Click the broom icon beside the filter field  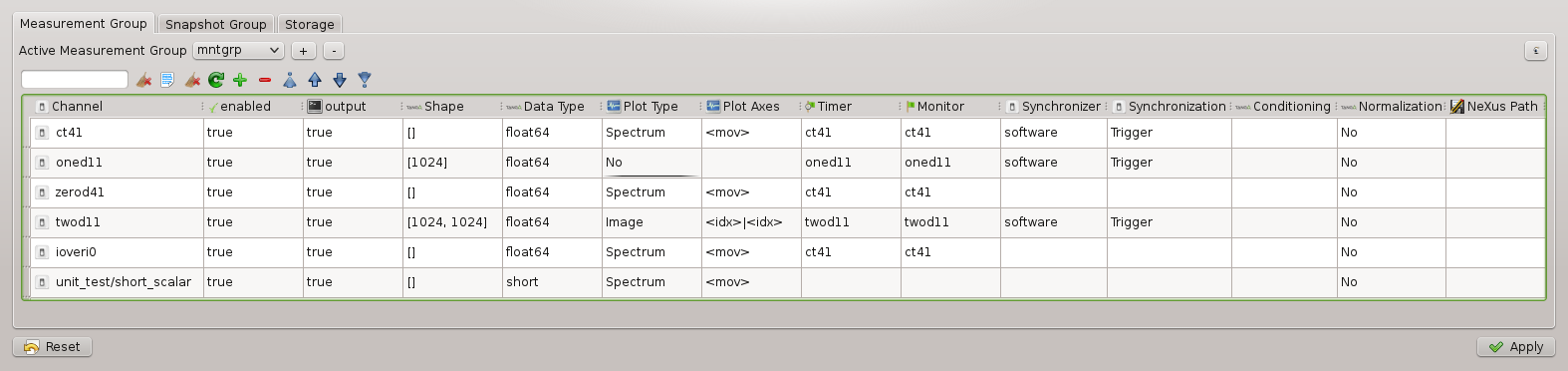pyautogui.click(x=143, y=80)
